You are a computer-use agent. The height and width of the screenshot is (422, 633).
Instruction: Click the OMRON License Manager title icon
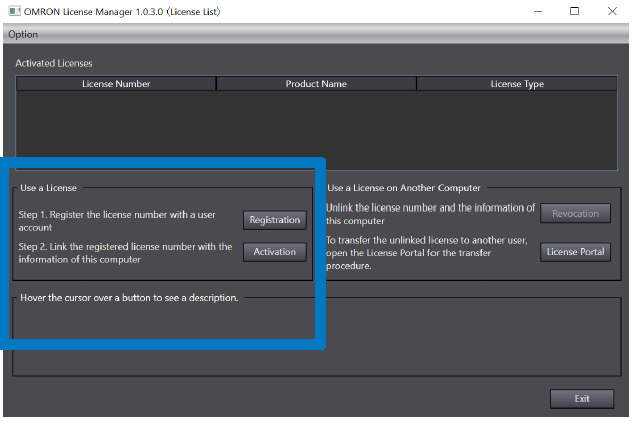pyautogui.click(x=14, y=11)
